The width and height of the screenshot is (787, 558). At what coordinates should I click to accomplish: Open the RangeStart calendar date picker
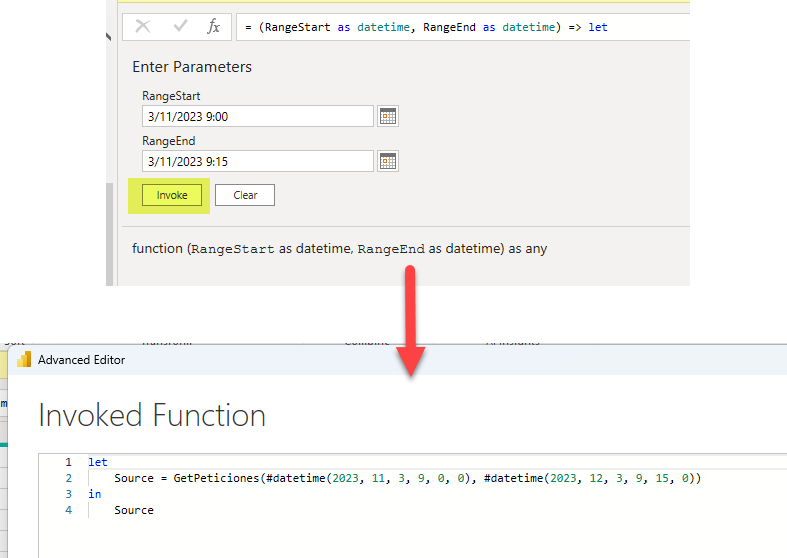tap(388, 117)
